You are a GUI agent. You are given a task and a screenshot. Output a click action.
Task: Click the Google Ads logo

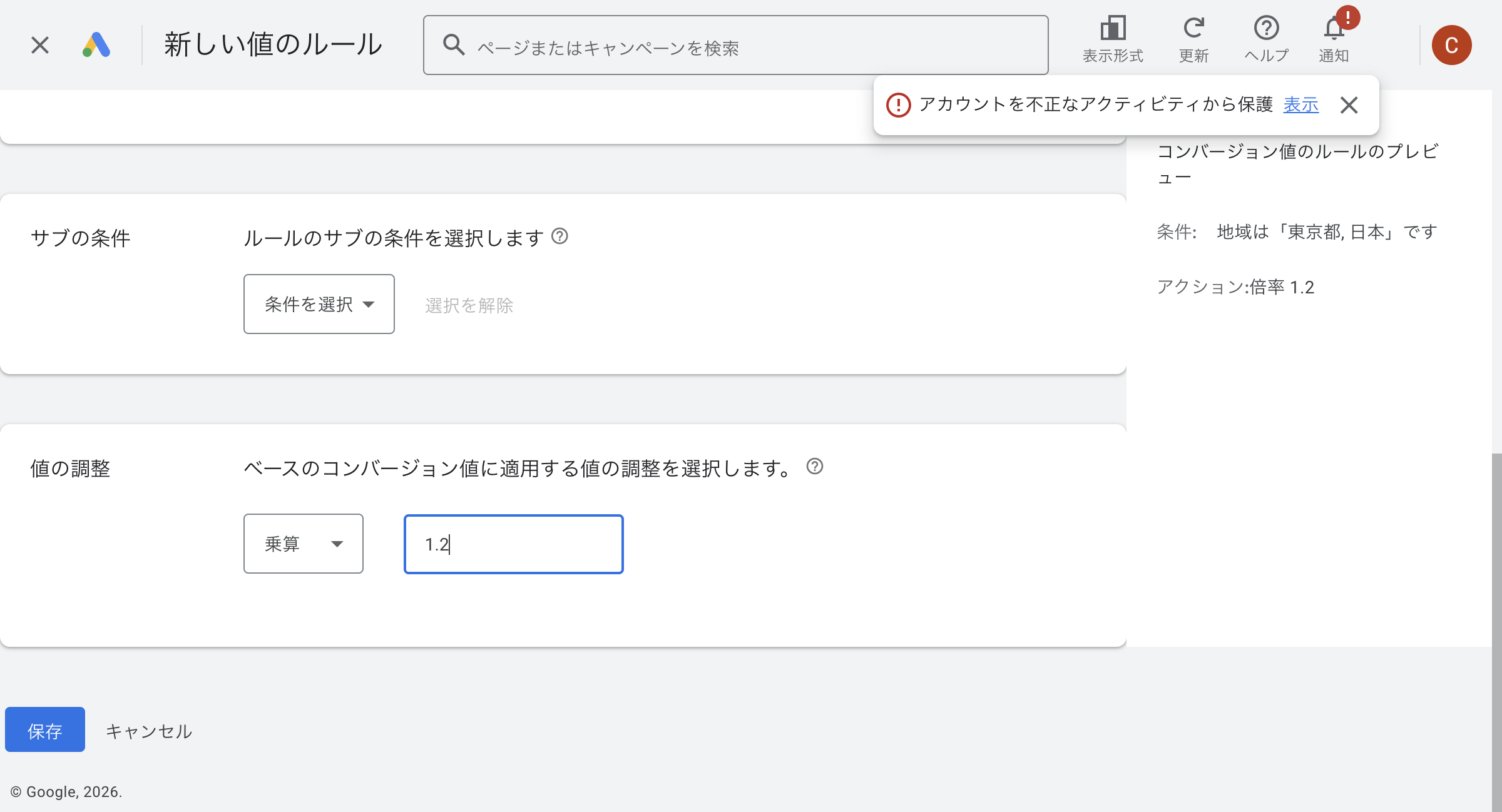(x=96, y=45)
